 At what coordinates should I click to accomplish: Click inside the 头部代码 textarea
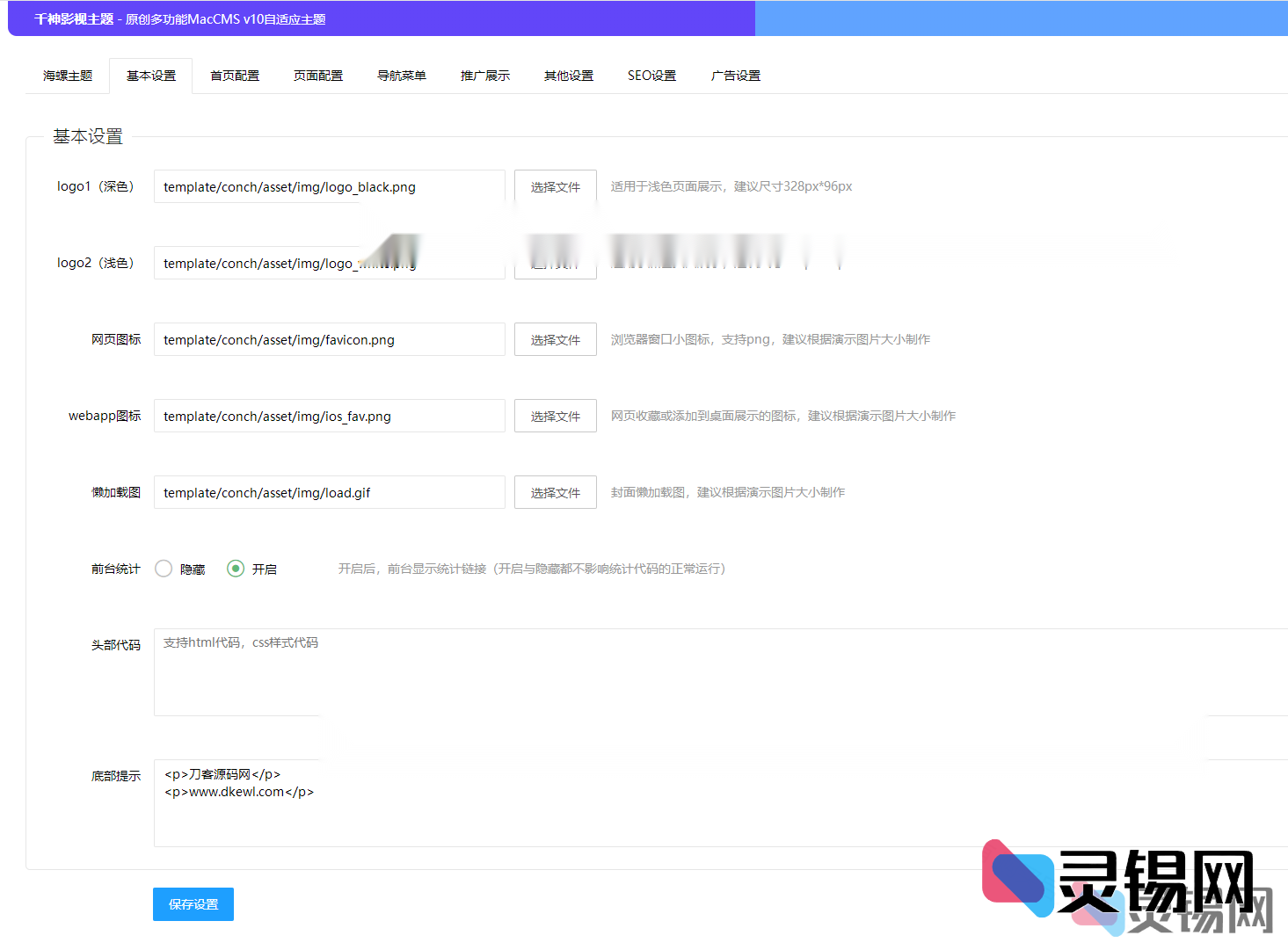tap(352, 672)
